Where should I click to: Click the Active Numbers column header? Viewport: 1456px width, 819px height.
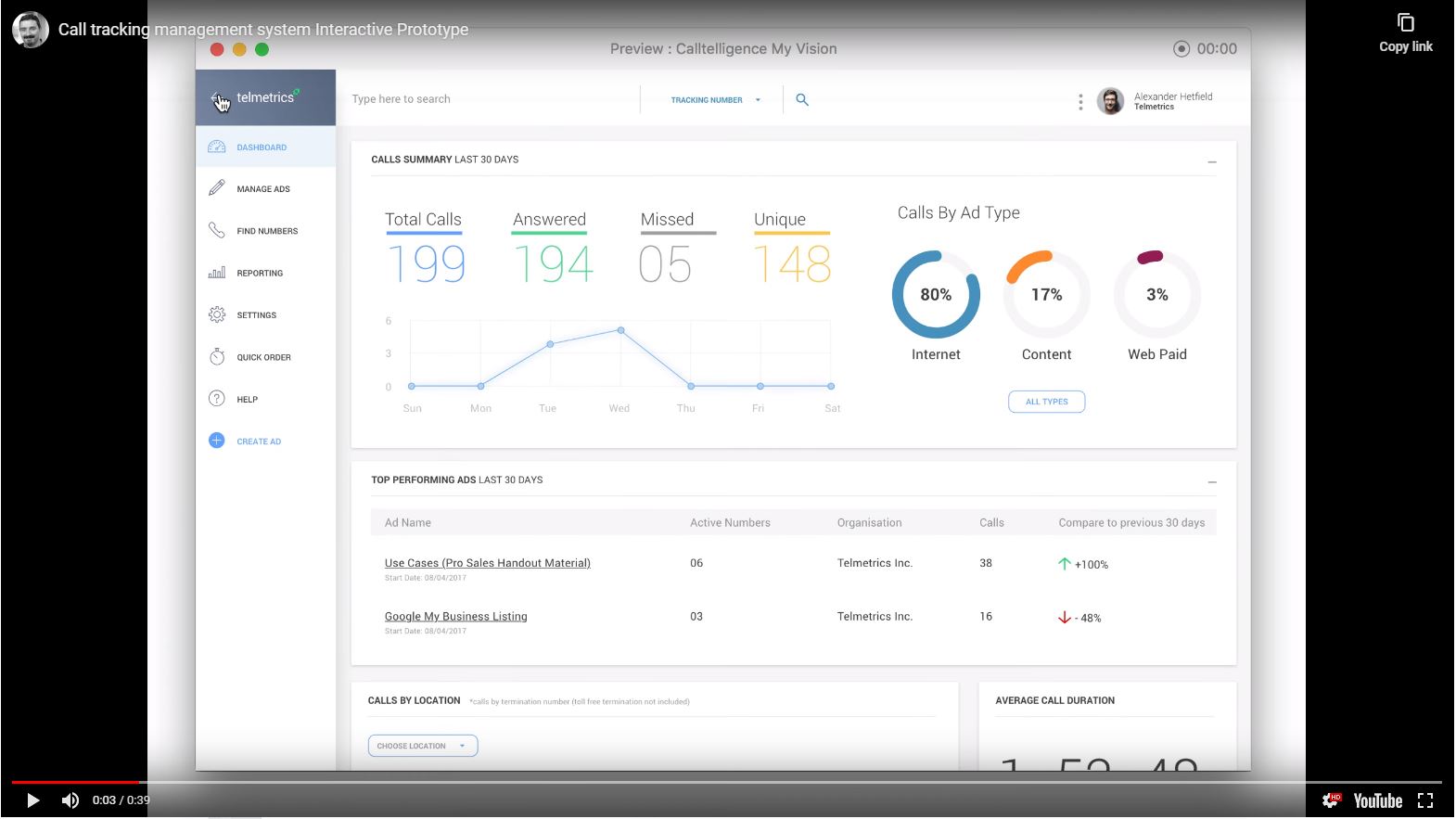click(x=730, y=522)
